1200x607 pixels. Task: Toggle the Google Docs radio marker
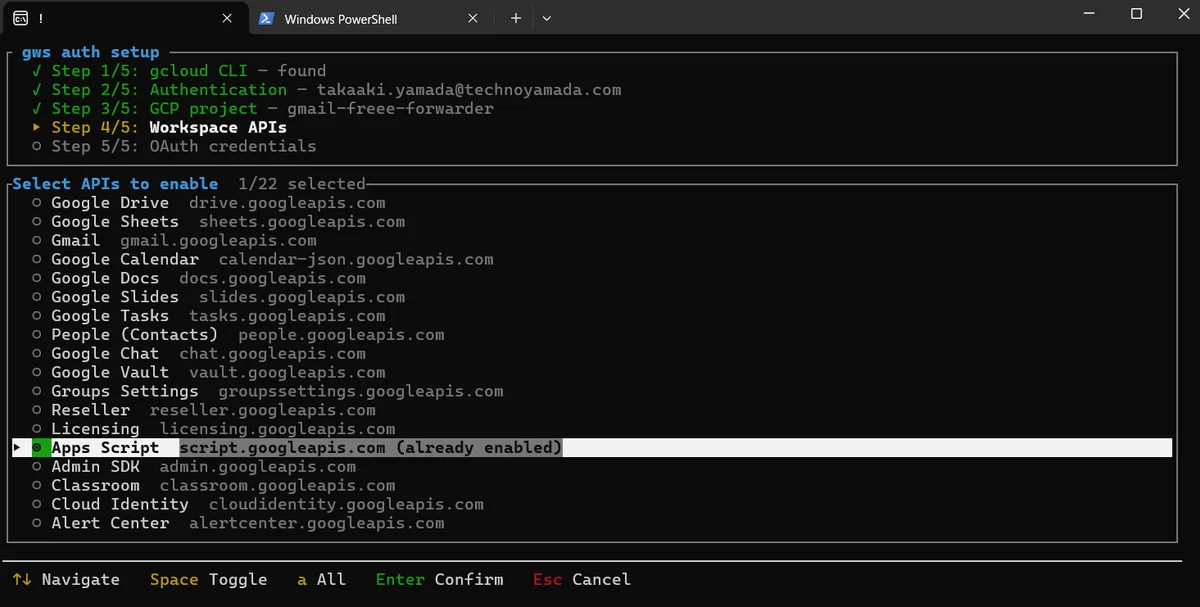click(x=37, y=278)
